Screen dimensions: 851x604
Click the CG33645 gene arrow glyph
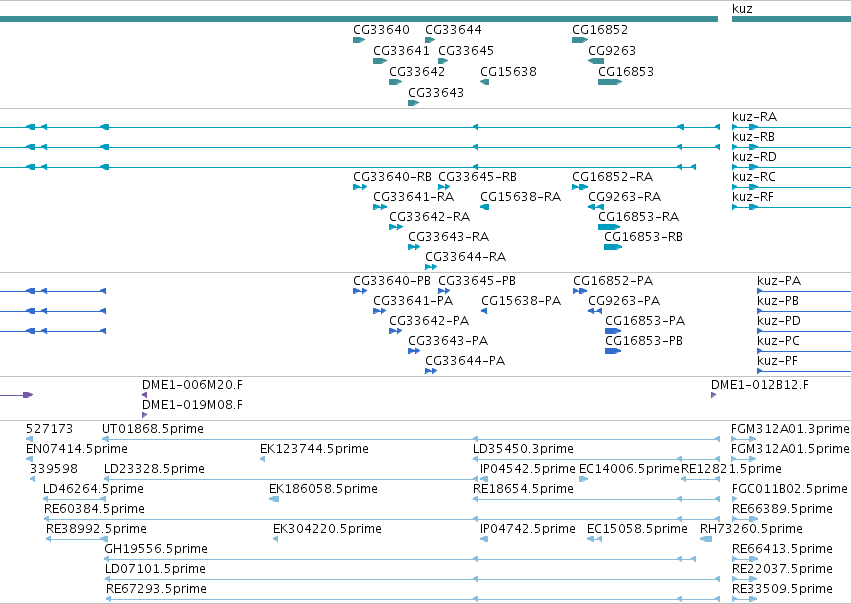[443, 61]
